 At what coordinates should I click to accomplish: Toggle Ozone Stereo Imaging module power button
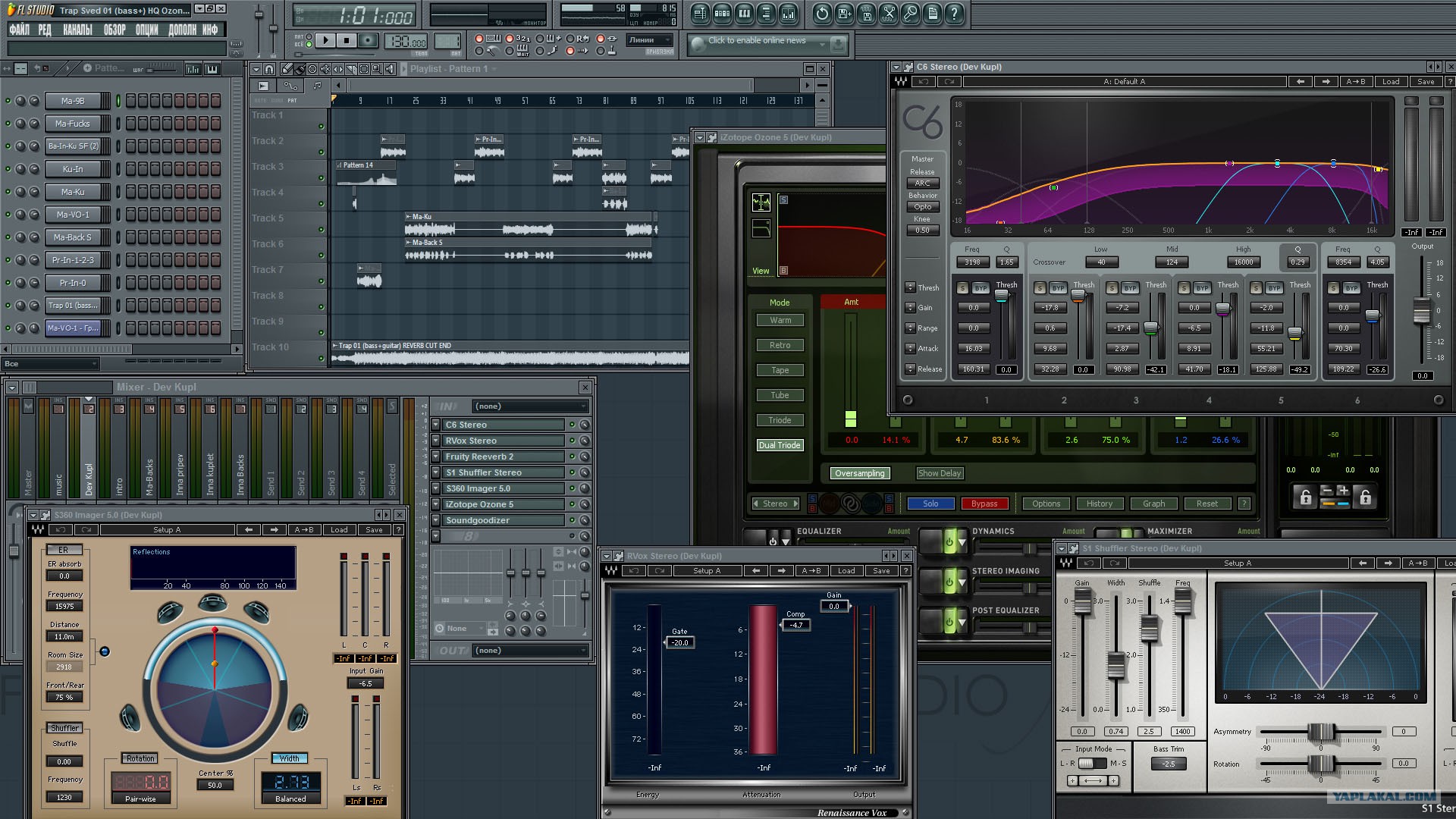[949, 582]
